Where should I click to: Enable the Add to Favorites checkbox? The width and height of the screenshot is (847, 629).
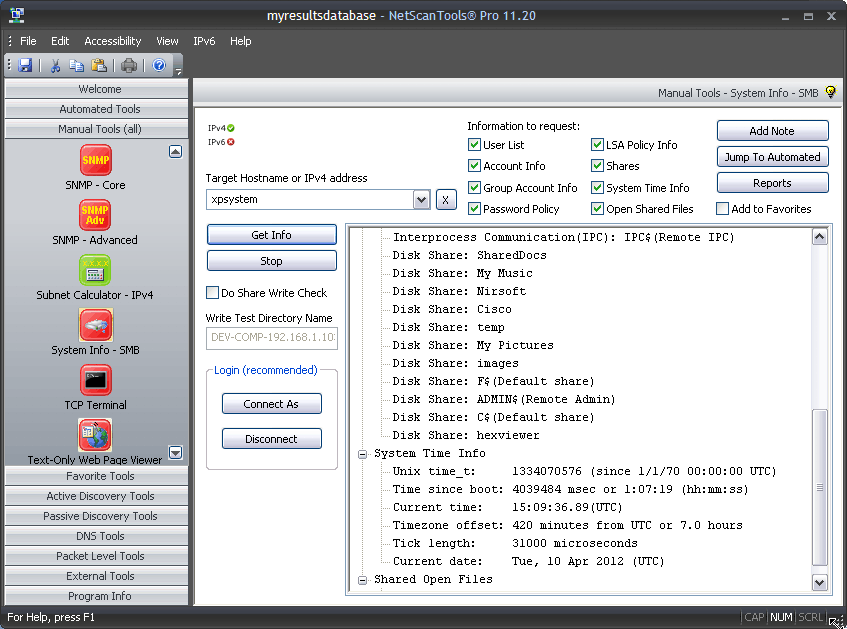(x=722, y=209)
